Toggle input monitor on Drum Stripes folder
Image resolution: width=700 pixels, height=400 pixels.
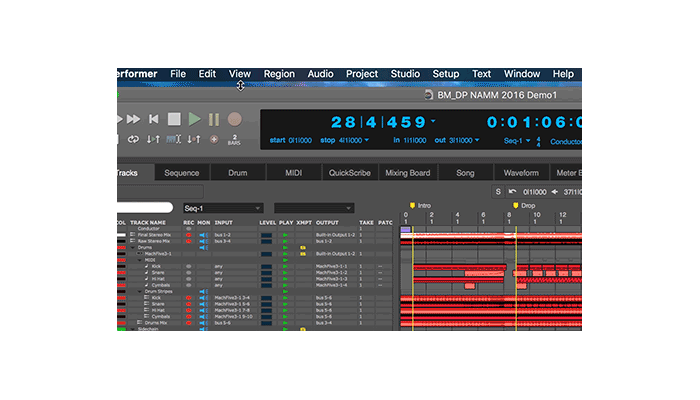click(x=204, y=291)
